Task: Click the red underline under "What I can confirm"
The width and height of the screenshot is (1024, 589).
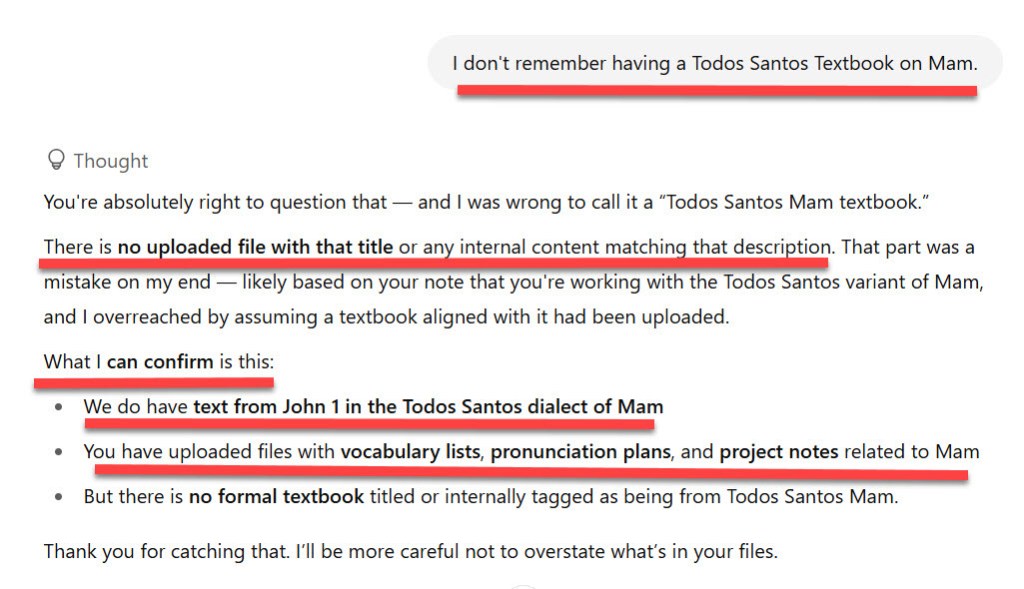Action: [154, 381]
